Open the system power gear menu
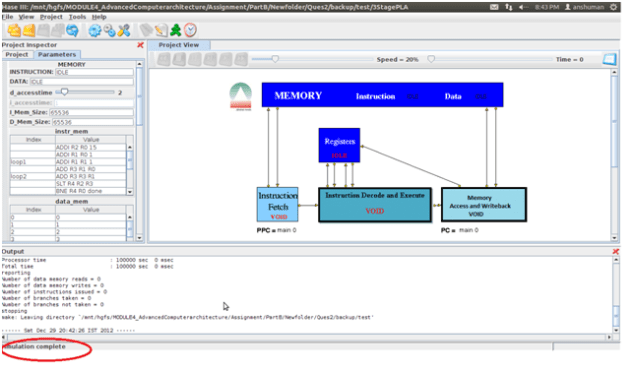The width and height of the screenshot is (635, 371). [x=614, y=7]
